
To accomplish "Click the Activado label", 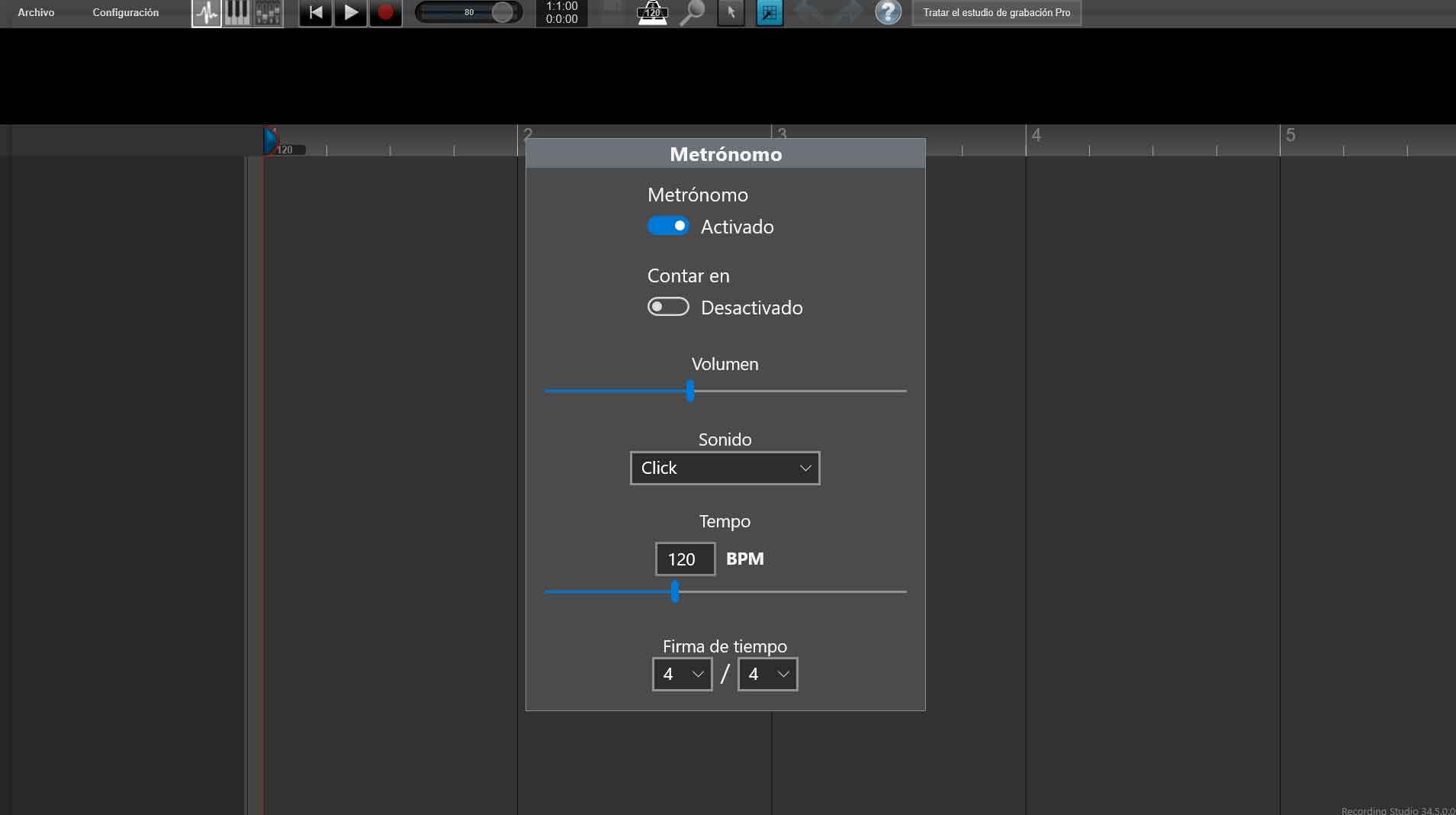I will 738,227.
